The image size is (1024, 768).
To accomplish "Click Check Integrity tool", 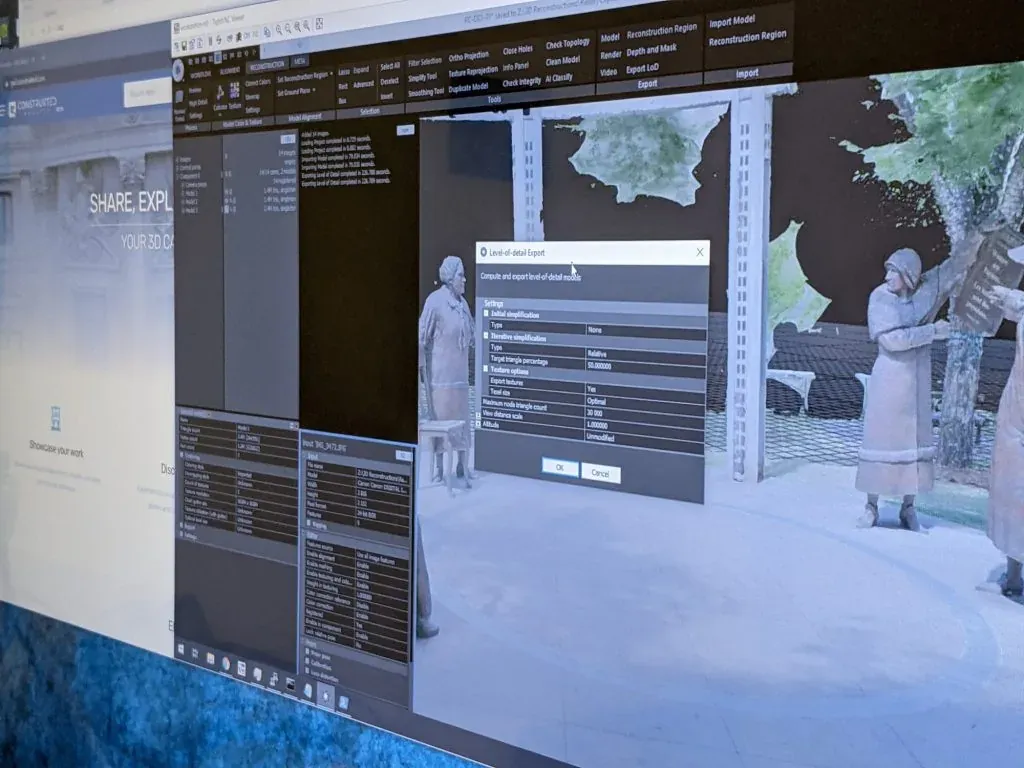I will (521, 82).
